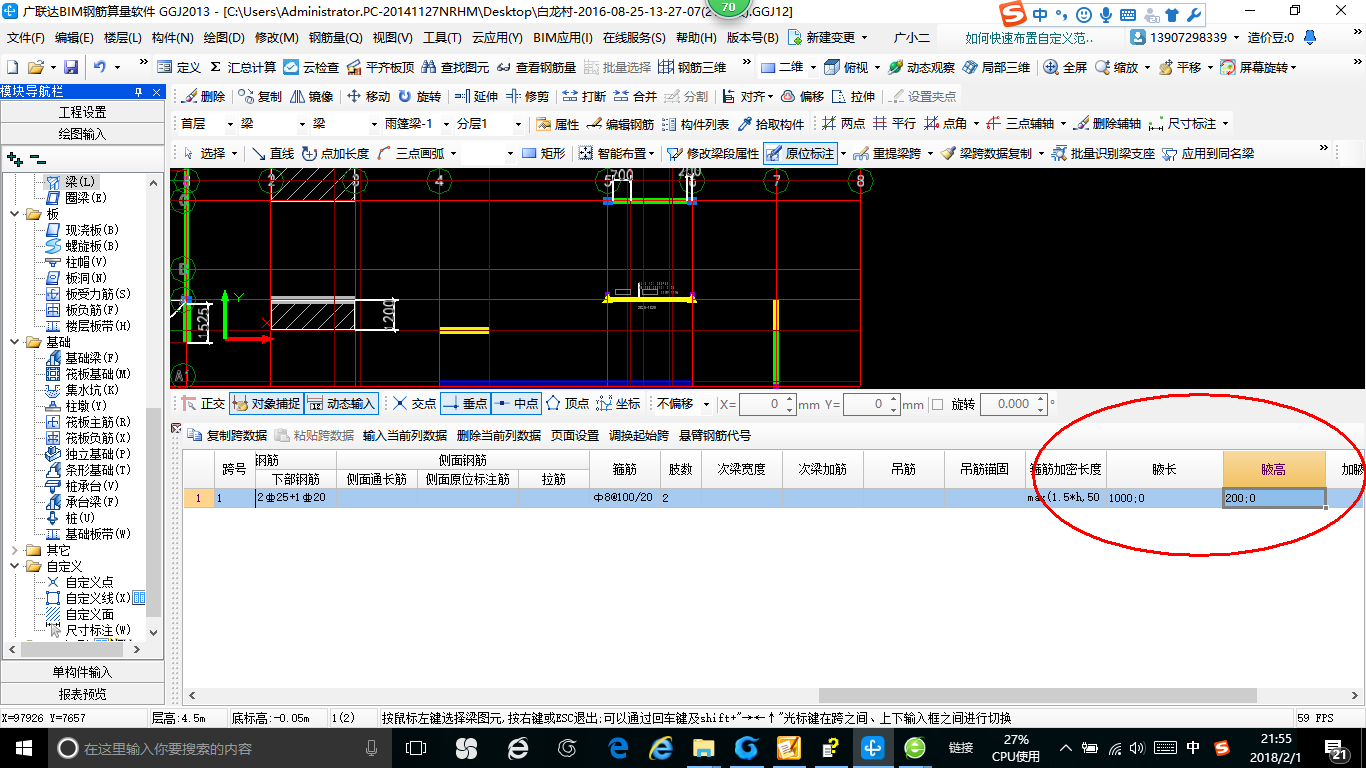Click 全屏 full screen tool
1366x768 pixels.
pos(1065,67)
